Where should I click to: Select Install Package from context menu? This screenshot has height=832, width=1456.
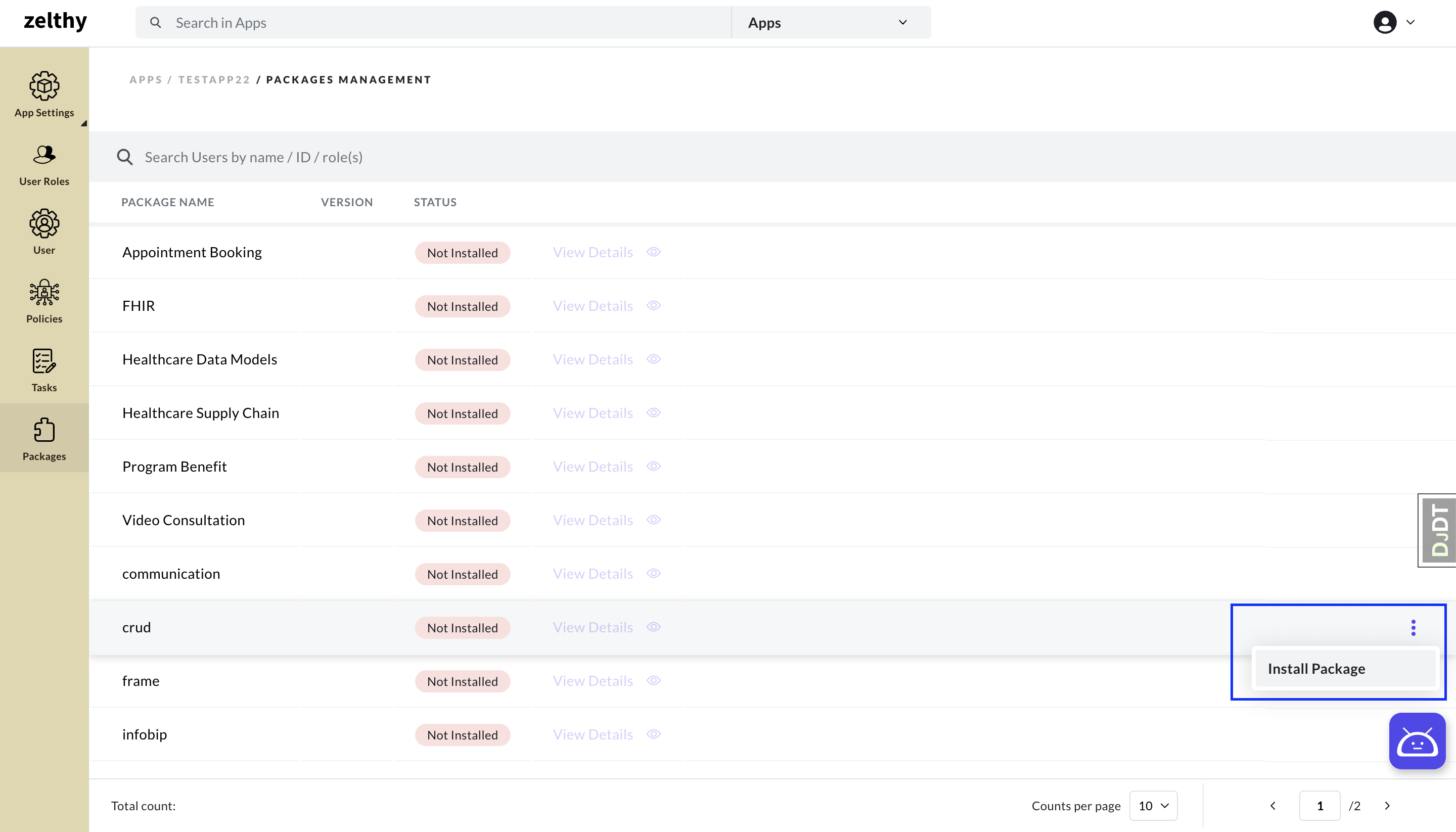pyautogui.click(x=1316, y=668)
